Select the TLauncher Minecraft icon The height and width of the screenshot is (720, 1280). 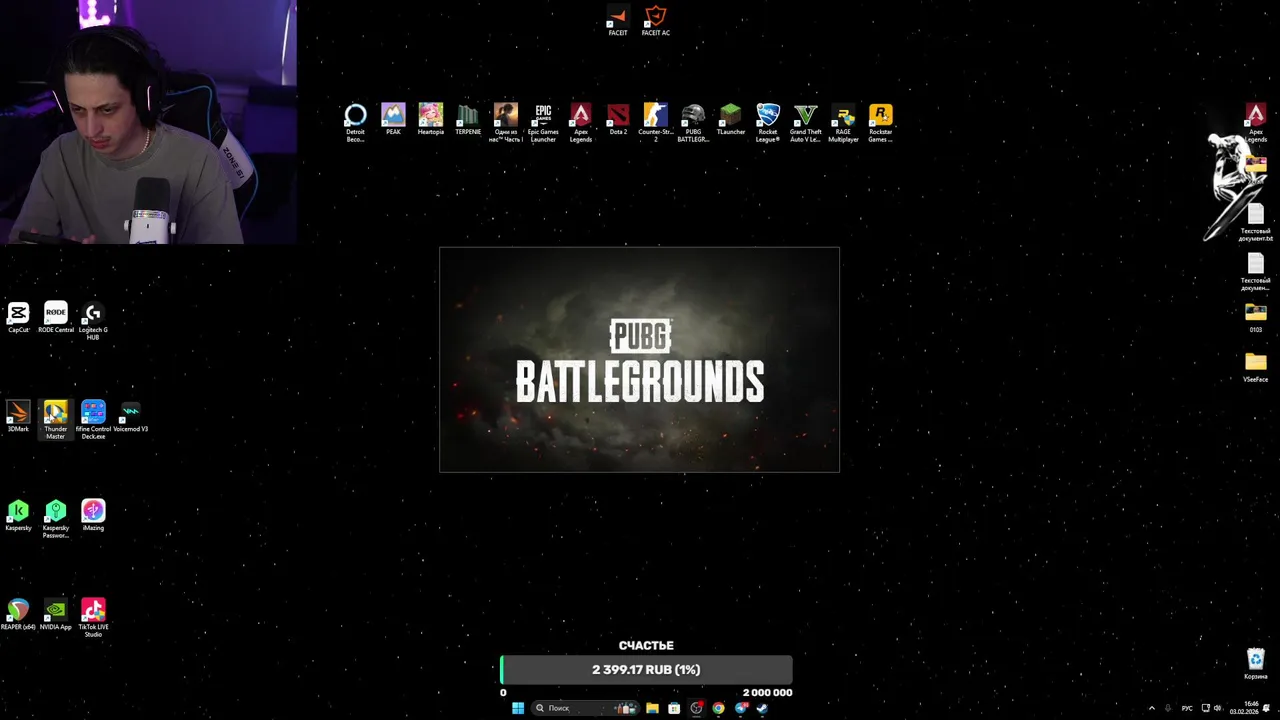(x=731, y=120)
